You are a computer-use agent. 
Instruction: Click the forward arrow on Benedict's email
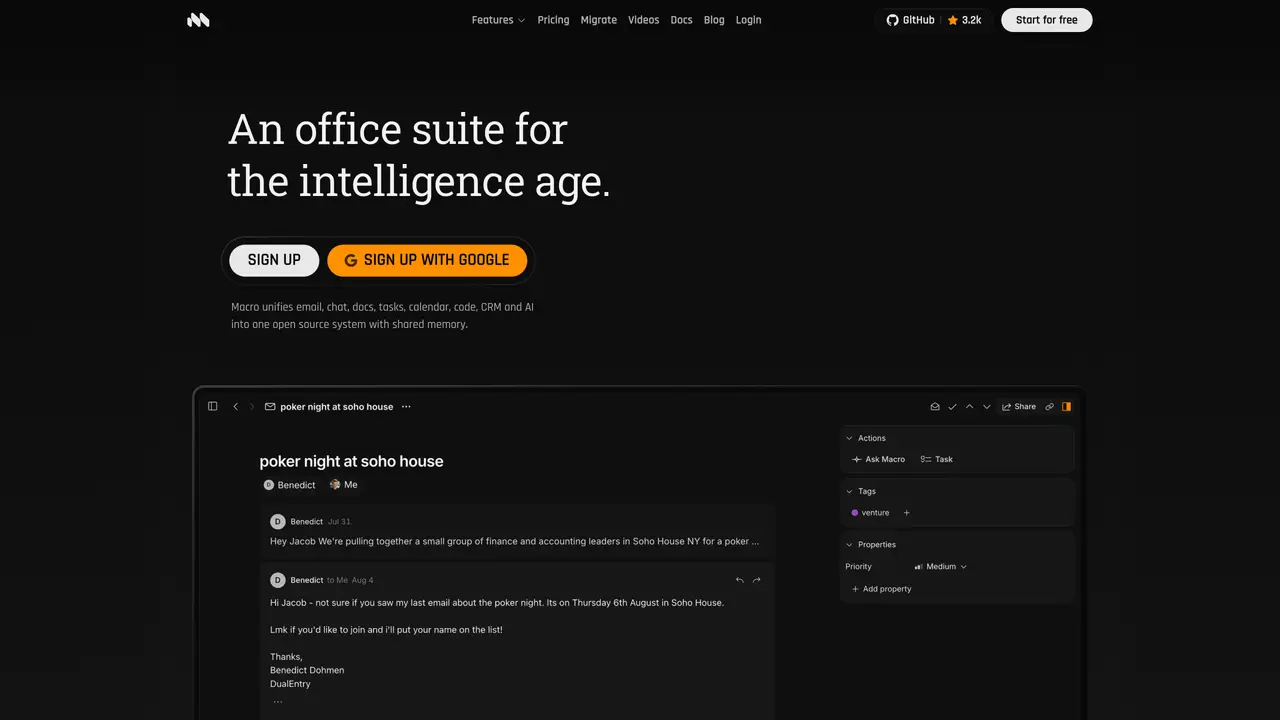(757, 580)
